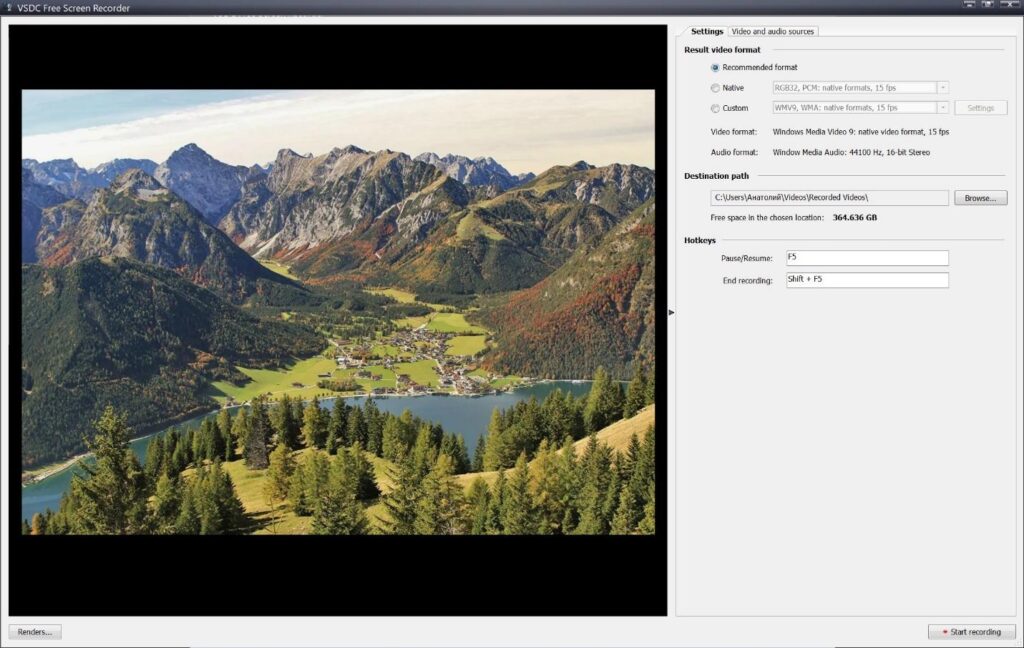Choose the Custom format radio button
Viewport: 1024px width, 648px height.
(x=715, y=108)
